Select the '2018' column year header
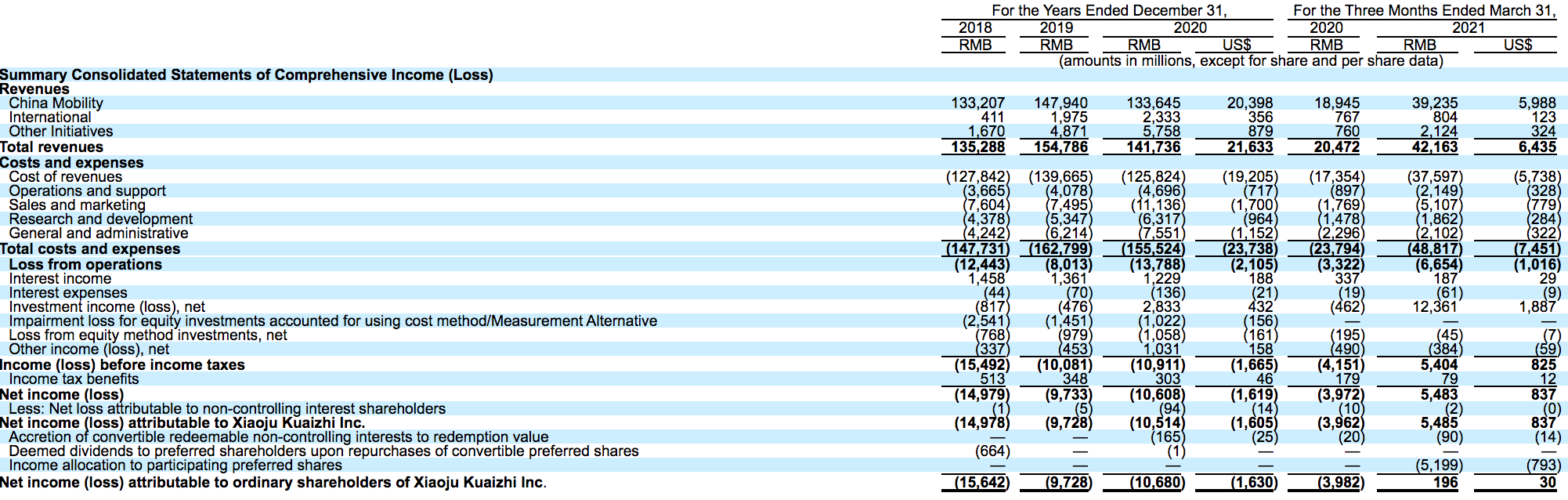The image size is (1568, 500). (975, 27)
